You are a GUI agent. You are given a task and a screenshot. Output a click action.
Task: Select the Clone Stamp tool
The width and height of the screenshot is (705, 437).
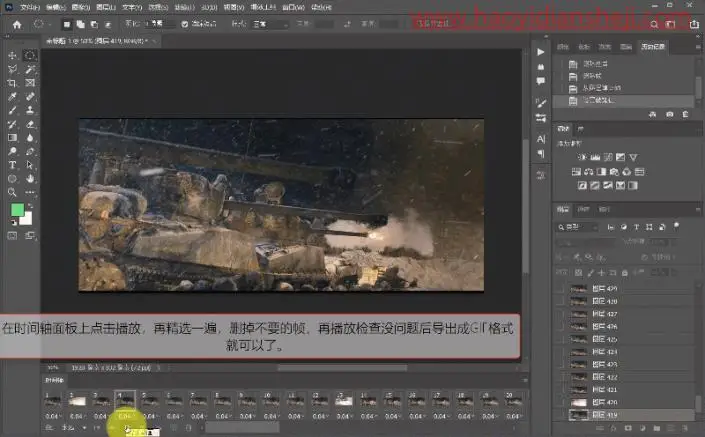pos(30,110)
